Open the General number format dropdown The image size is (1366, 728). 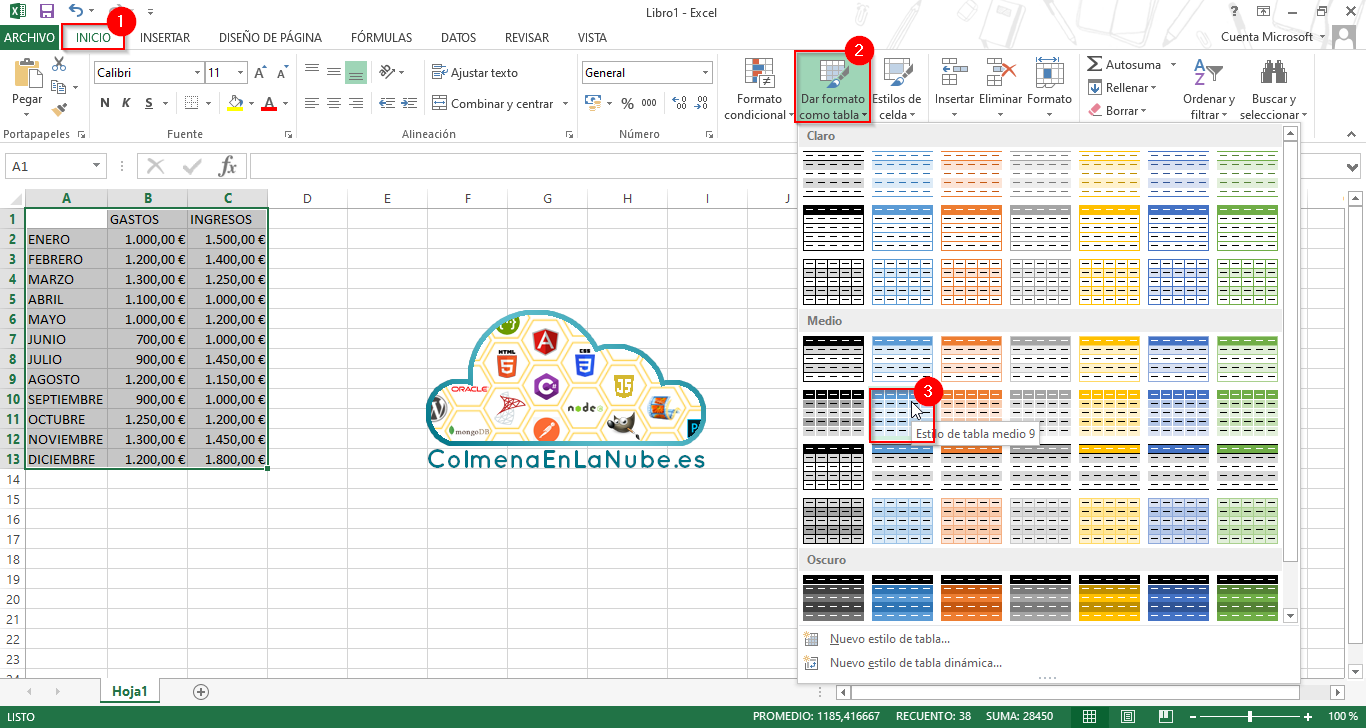[705, 72]
